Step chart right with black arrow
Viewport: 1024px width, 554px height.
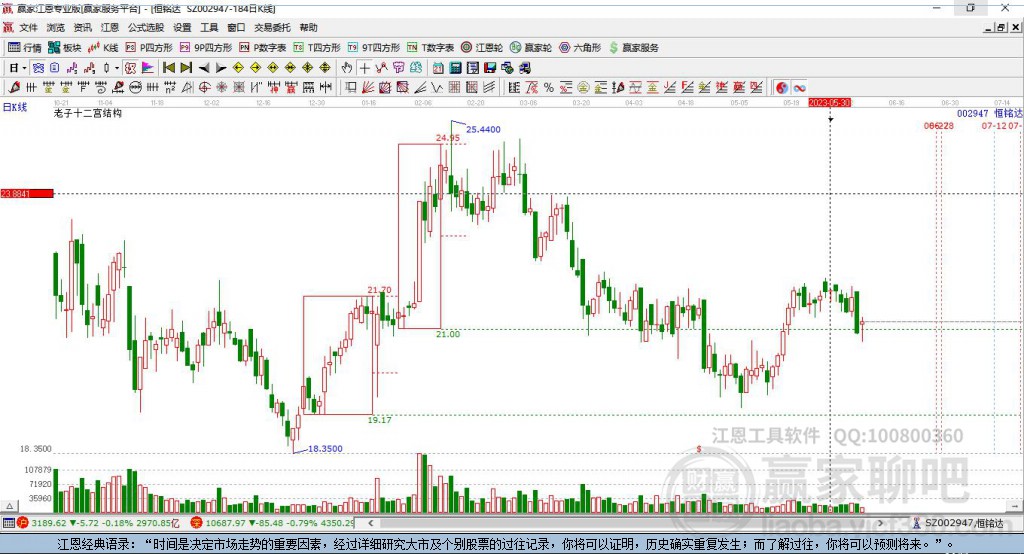221,68
